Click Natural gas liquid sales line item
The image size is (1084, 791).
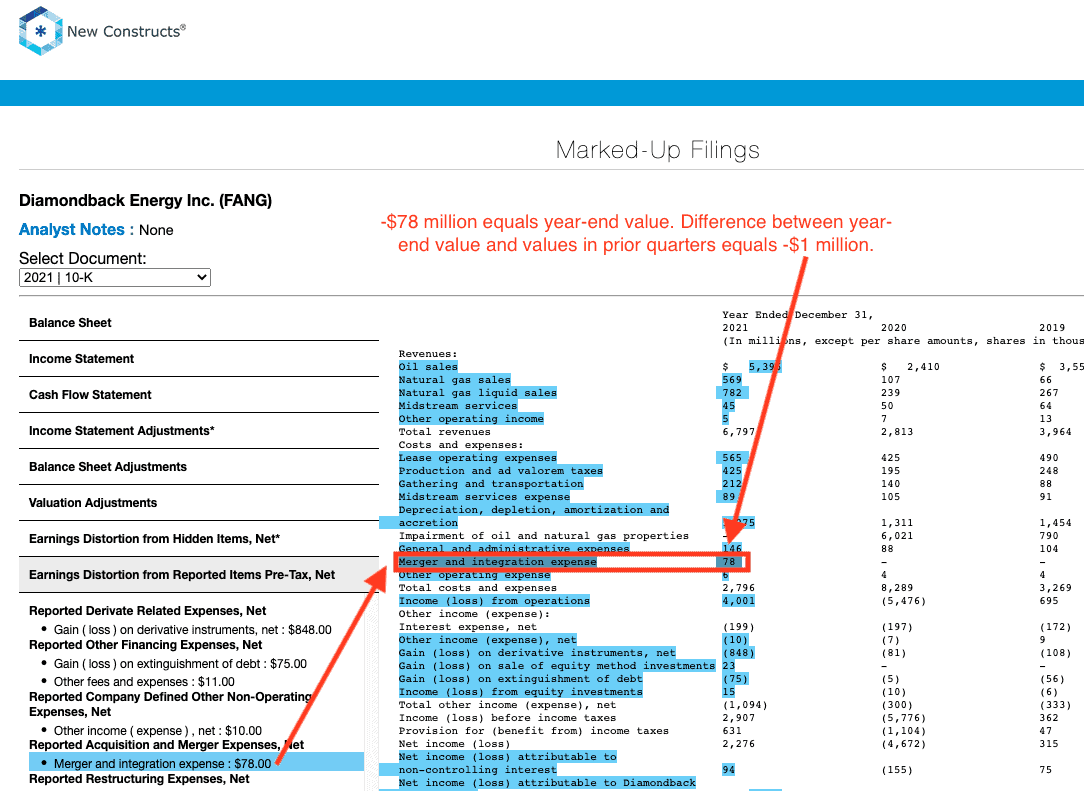click(478, 393)
